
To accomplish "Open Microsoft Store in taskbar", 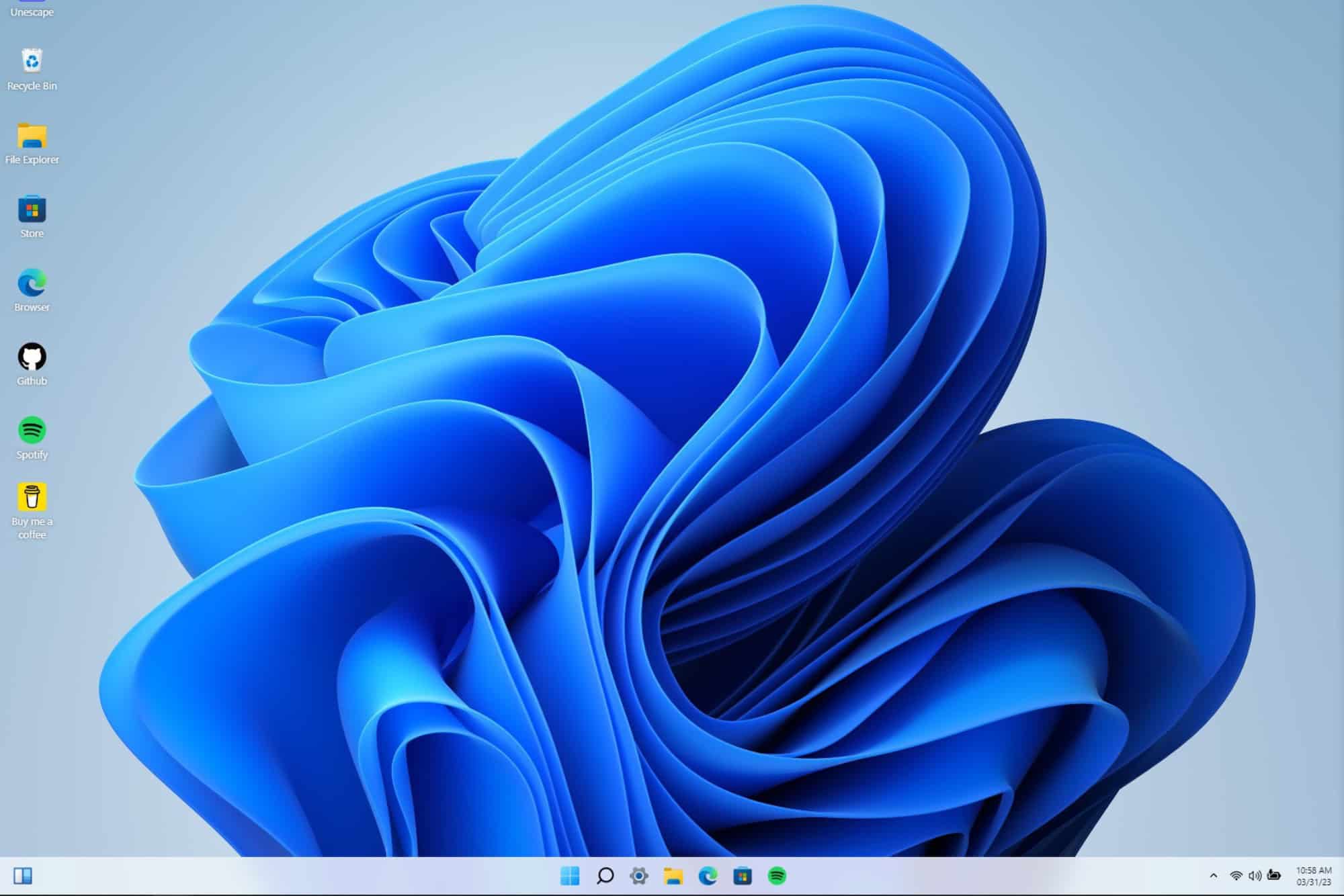I will click(x=743, y=876).
